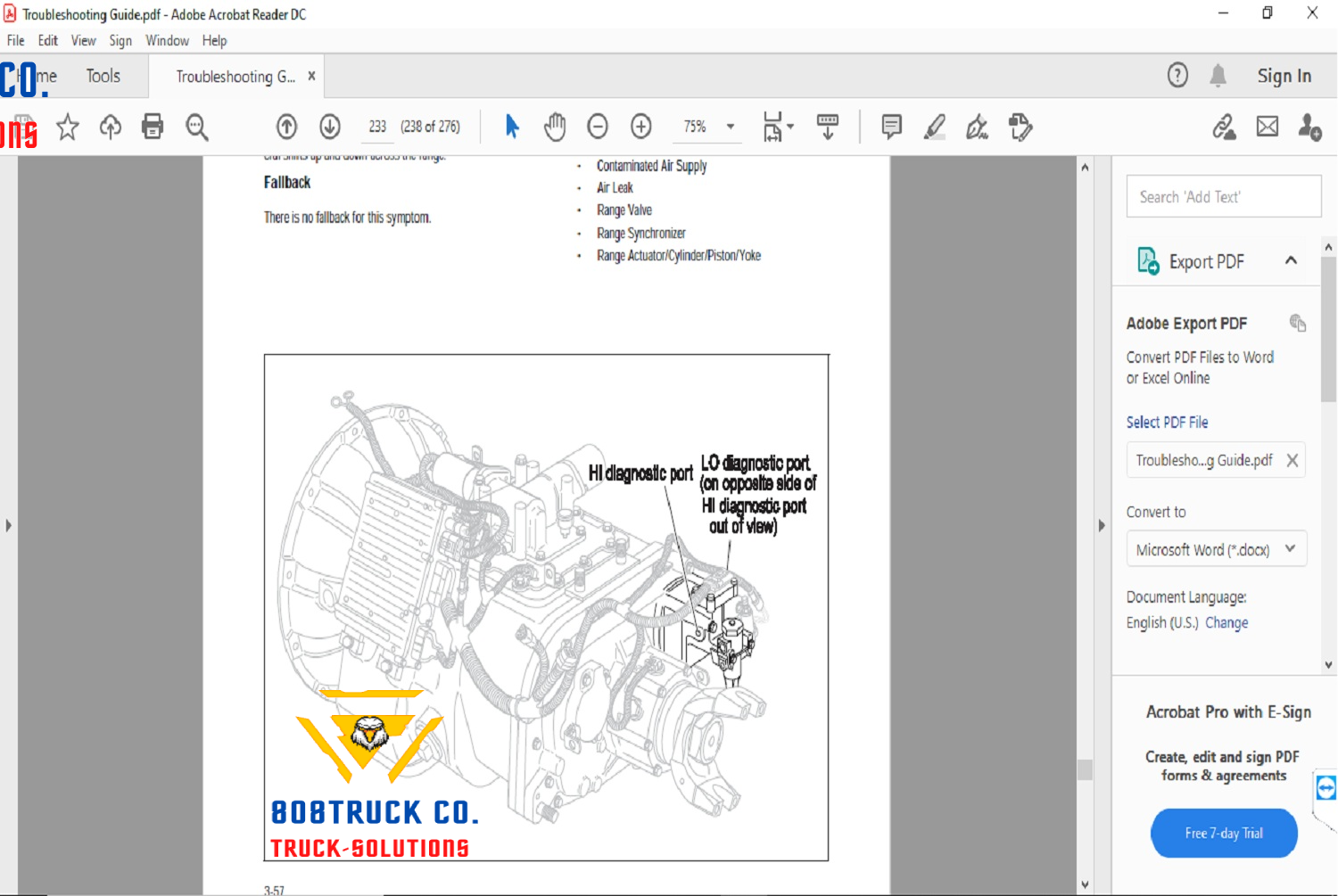Image resolution: width=1338 pixels, height=896 pixels.
Task: Click the Change language link
Action: (1226, 622)
